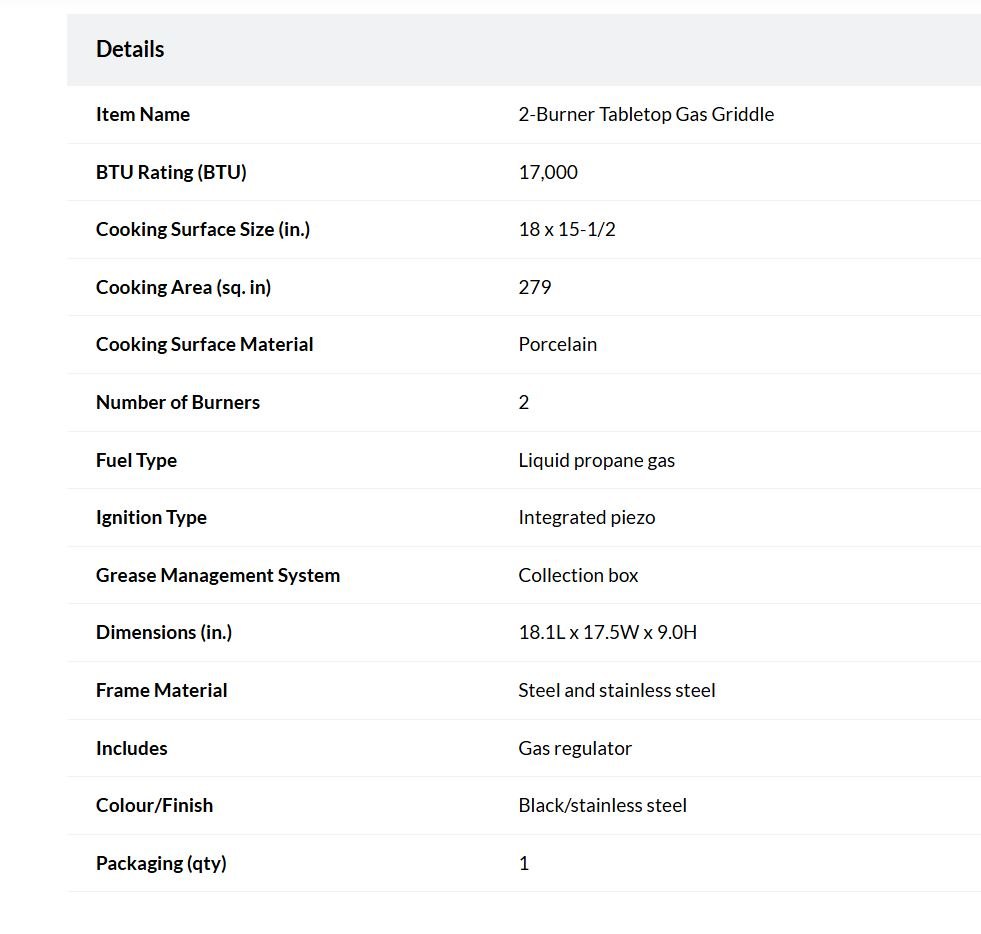Click the Liquid propane gas value
The height and width of the screenshot is (934, 981).
click(x=597, y=460)
